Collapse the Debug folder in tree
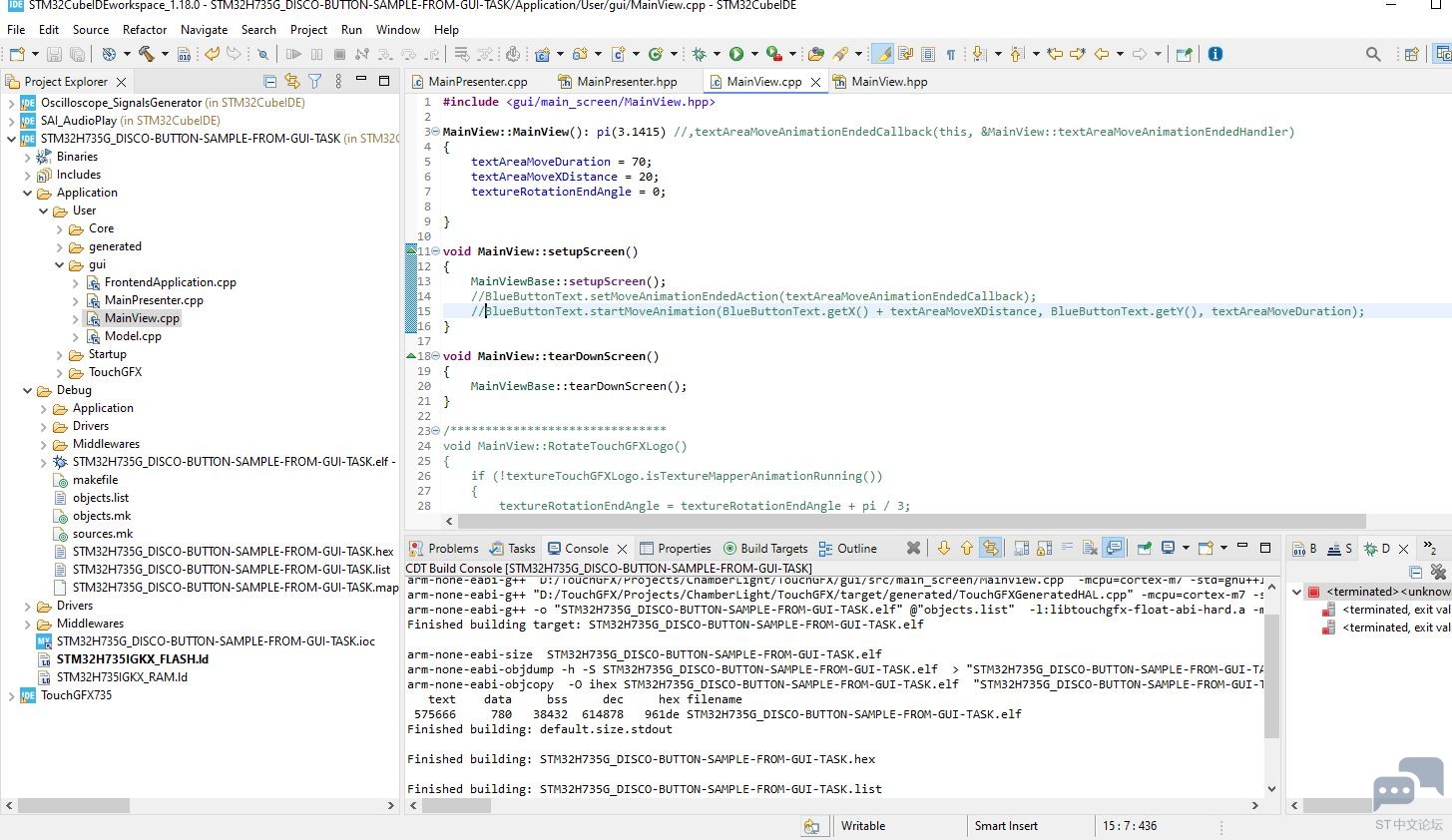The height and width of the screenshot is (840, 1452). point(28,391)
